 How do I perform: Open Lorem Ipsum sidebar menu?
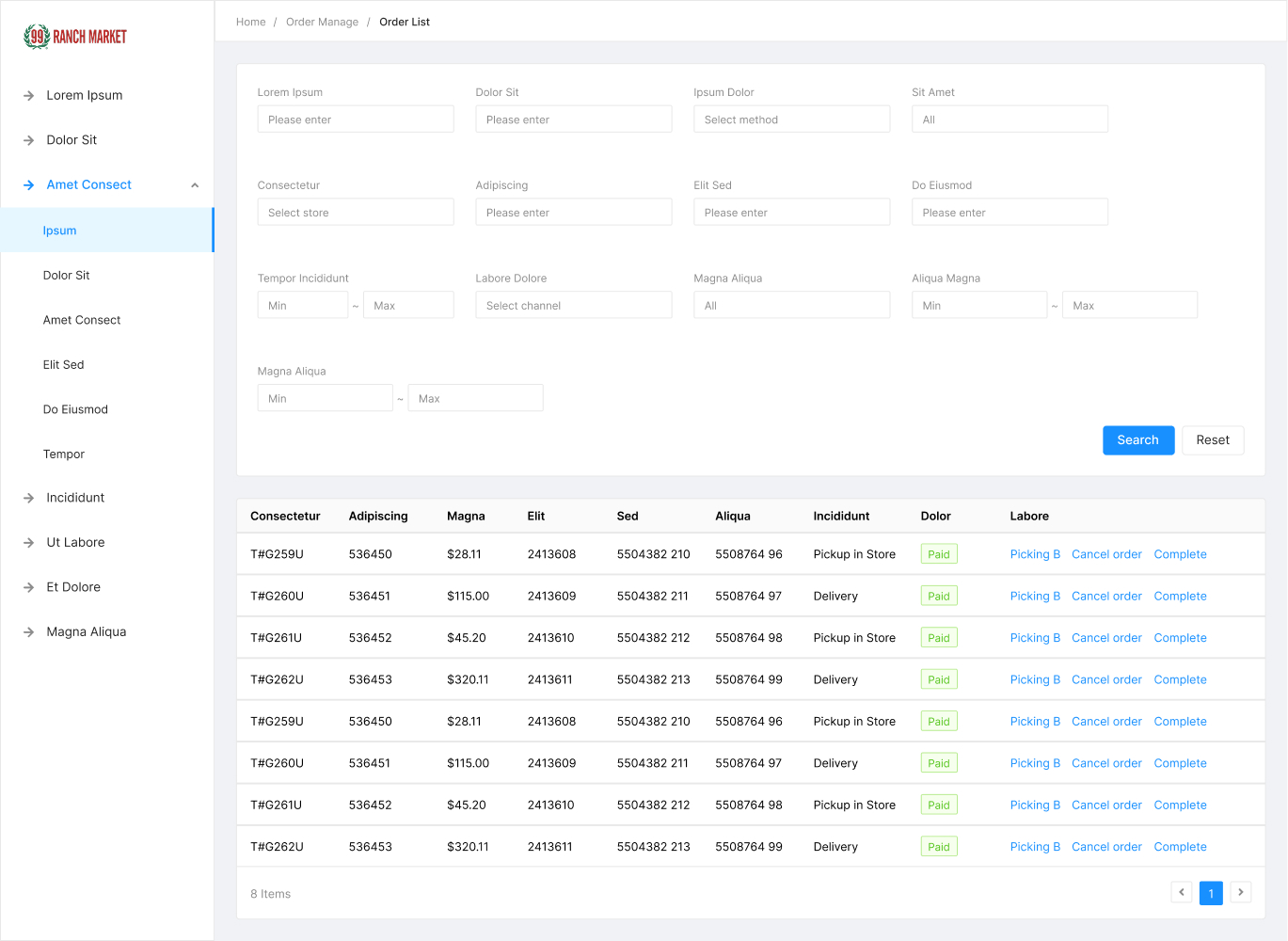click(x=85, y=95)
